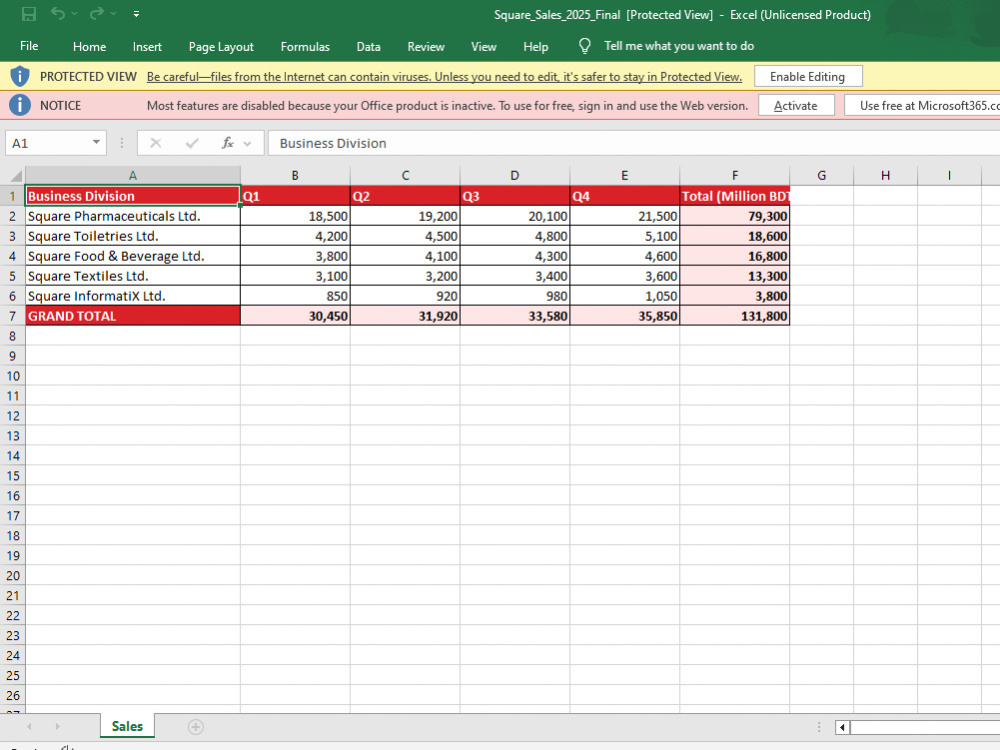Screen dimensions: 1000x750
Task: Click the Tell me what you want to do box
Action: [x=679, y=46]
